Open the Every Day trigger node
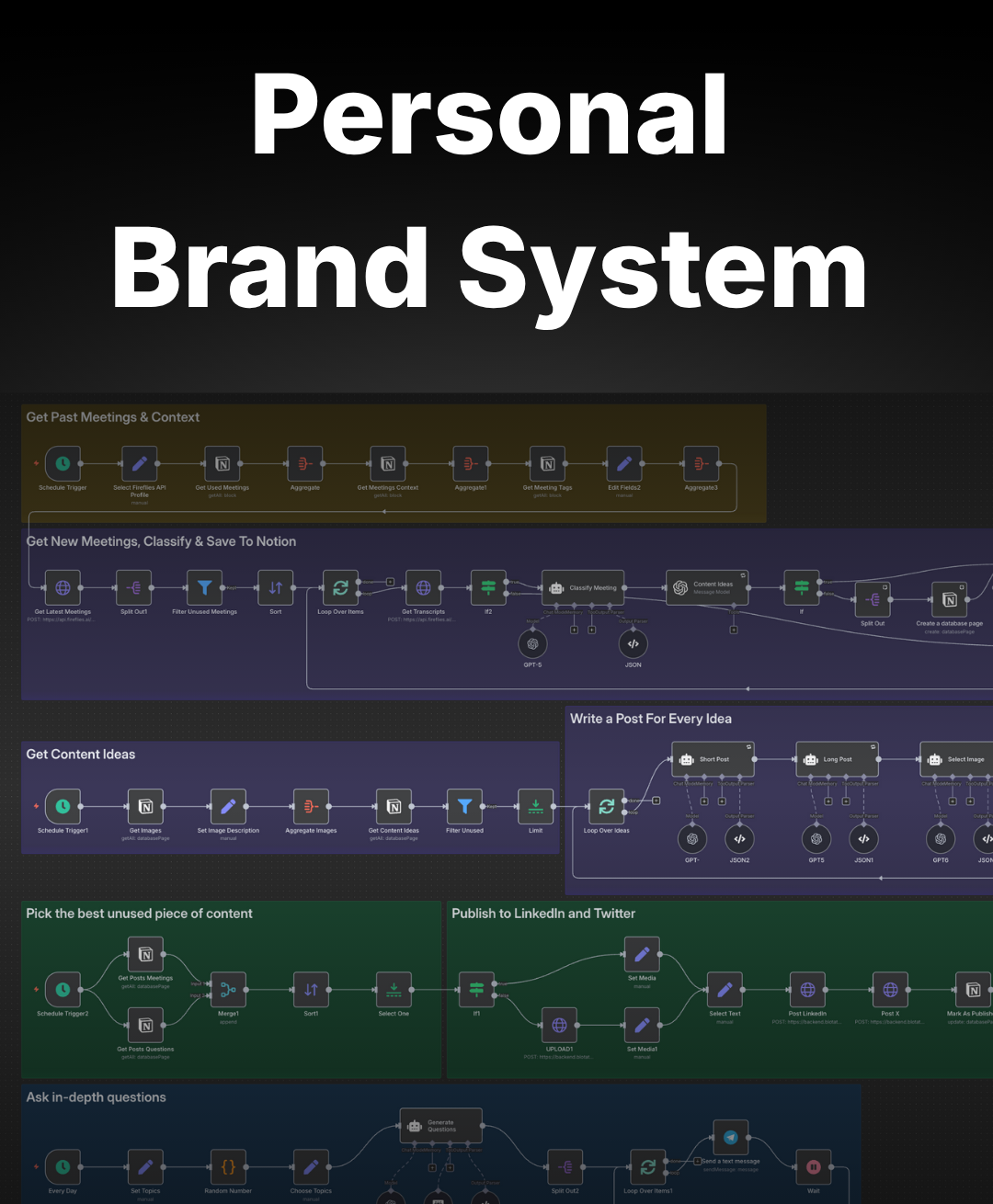This screenshot has width=993, height=1204. [63, 1166]
